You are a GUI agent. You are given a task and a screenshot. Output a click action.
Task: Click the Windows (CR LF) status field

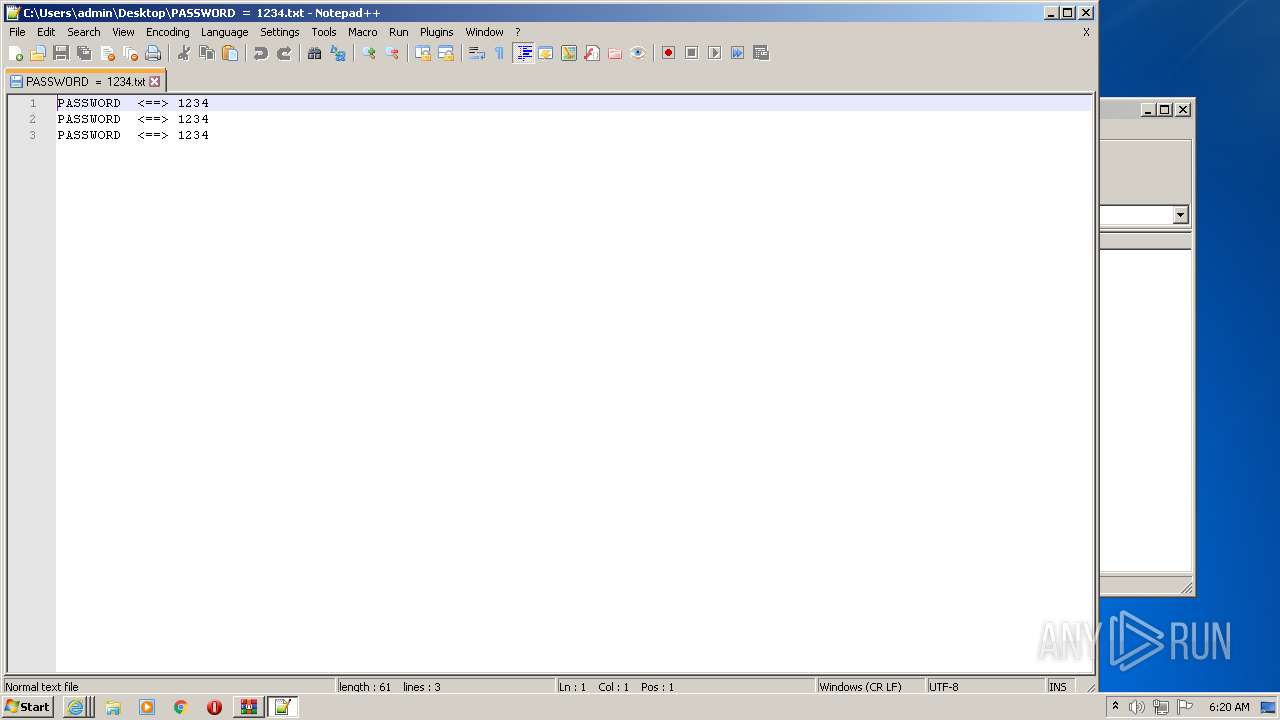pyautogui.click(x=870, y=687)
